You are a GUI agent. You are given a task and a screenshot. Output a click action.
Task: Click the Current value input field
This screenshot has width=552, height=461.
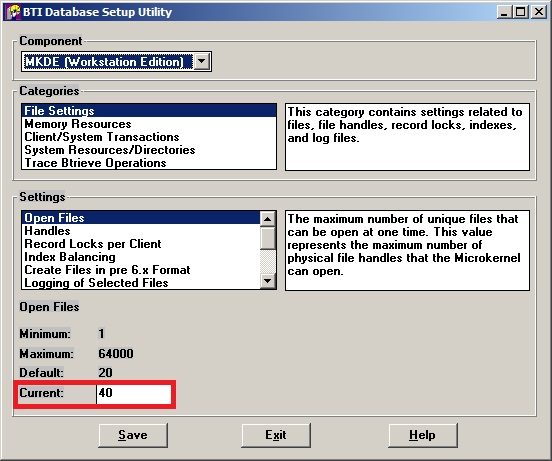click(134, 393)
